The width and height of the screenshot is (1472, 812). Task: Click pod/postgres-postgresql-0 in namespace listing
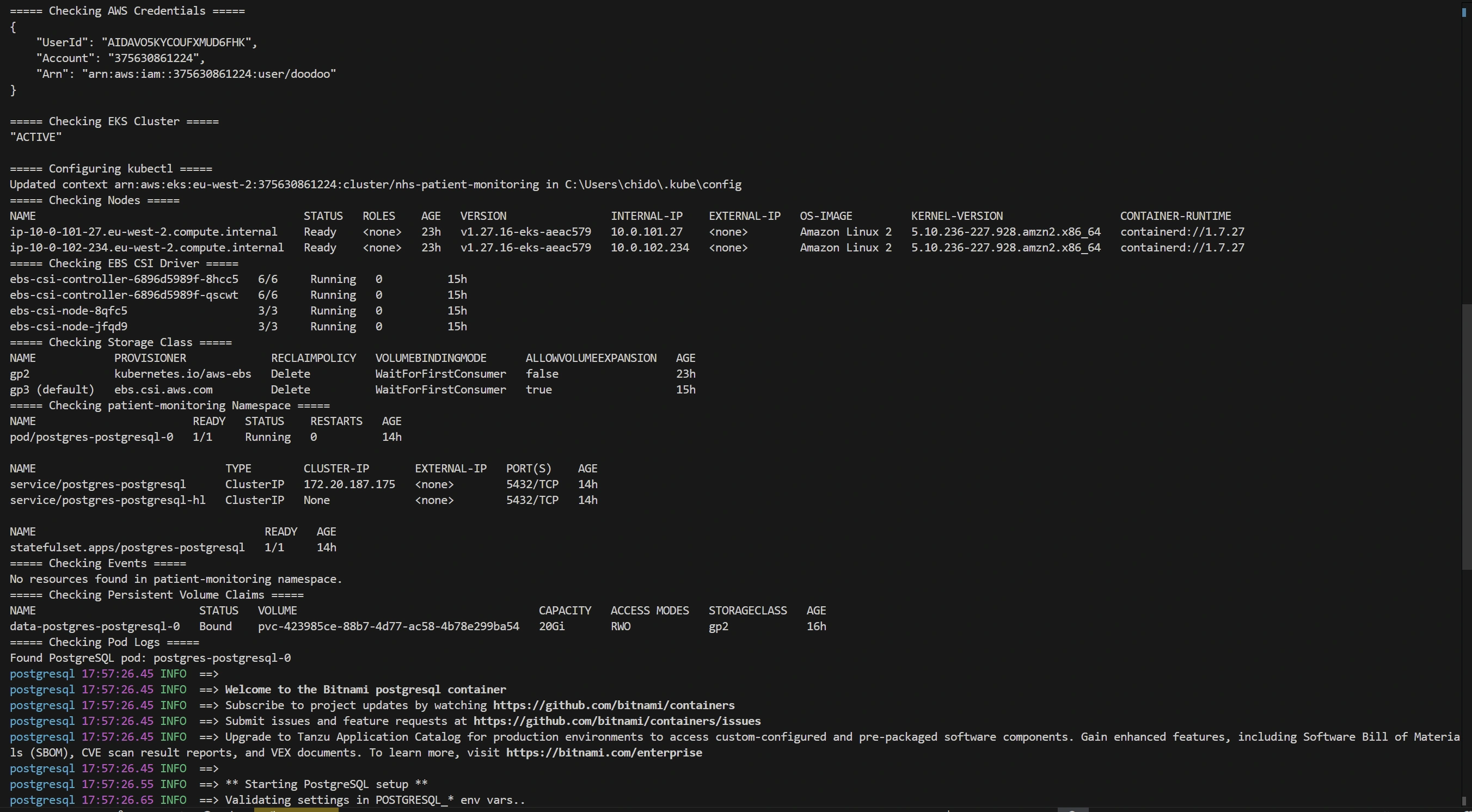[91, 437]
